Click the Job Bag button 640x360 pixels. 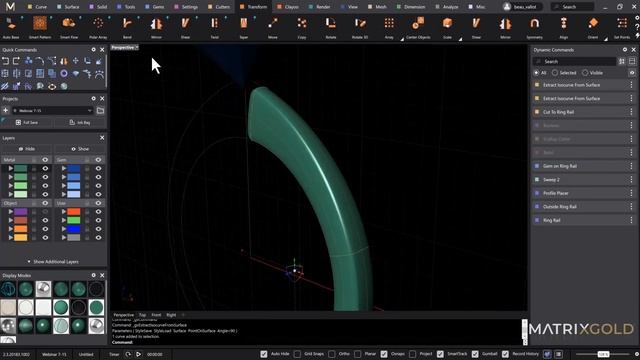pyautogui.click(x=80, y=122)
